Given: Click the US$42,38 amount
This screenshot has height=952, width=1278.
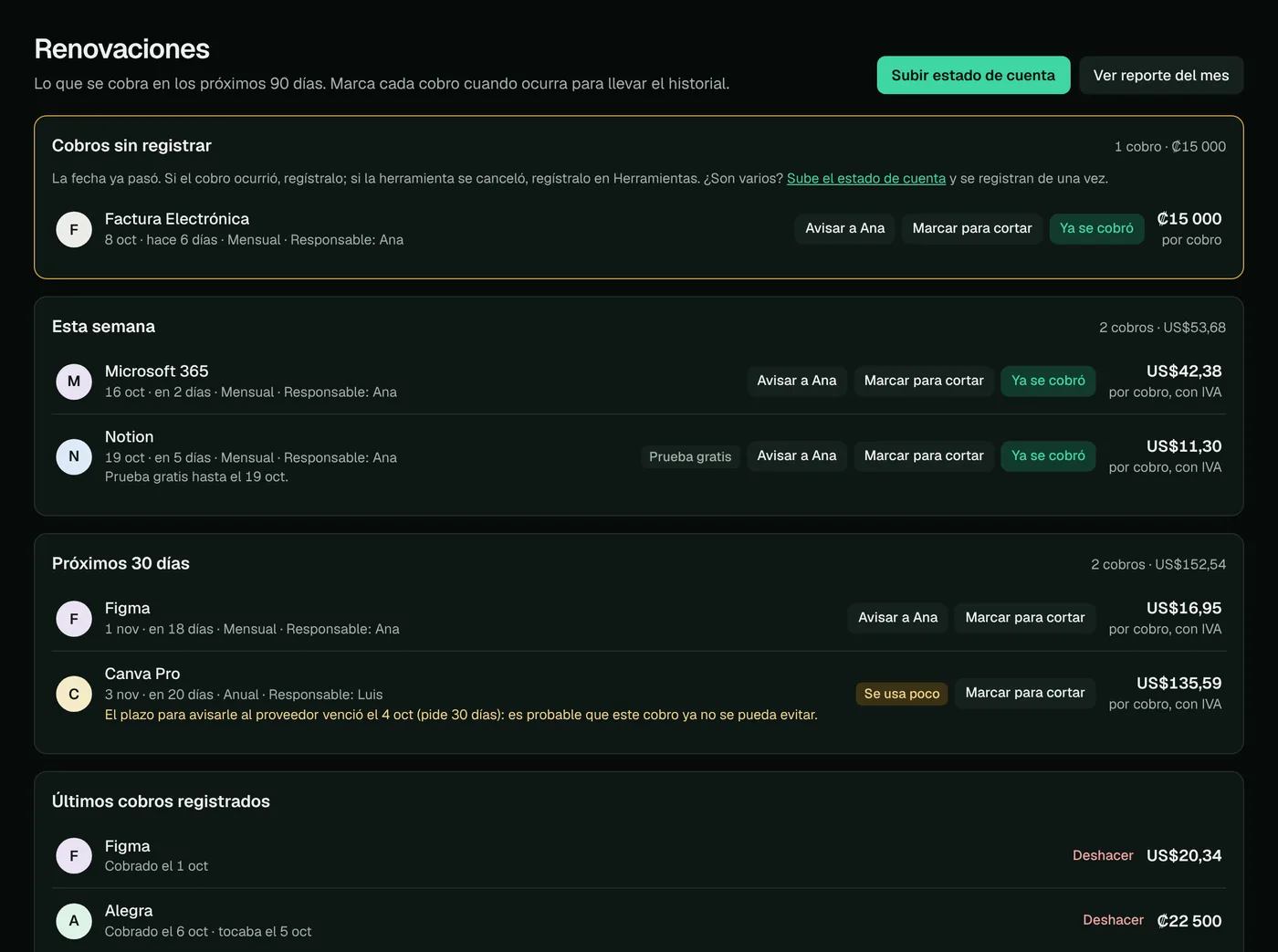Looking at the screenshot, I should coord(1184,371).
